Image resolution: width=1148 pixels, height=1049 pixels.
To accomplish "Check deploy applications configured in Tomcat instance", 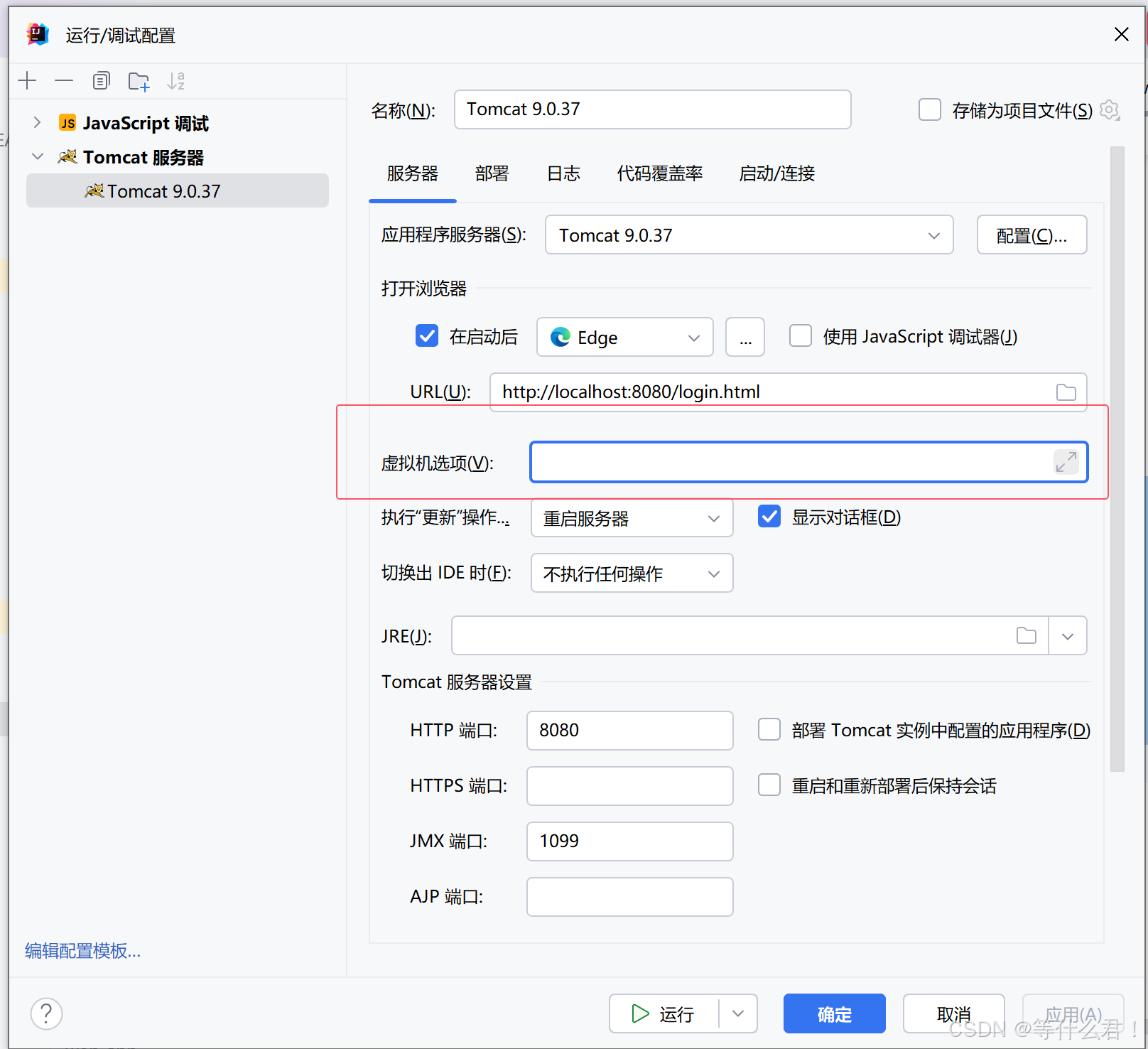I will pyautogui.click(x=769, y=729).
